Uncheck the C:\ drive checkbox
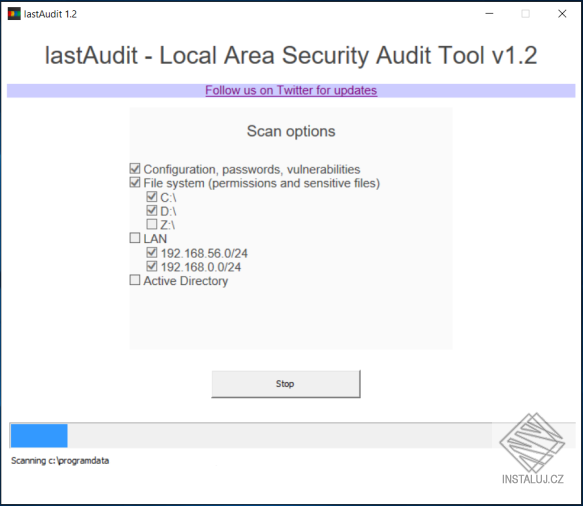This screenshot has height=506, width=583. click(x=152, y=197)
